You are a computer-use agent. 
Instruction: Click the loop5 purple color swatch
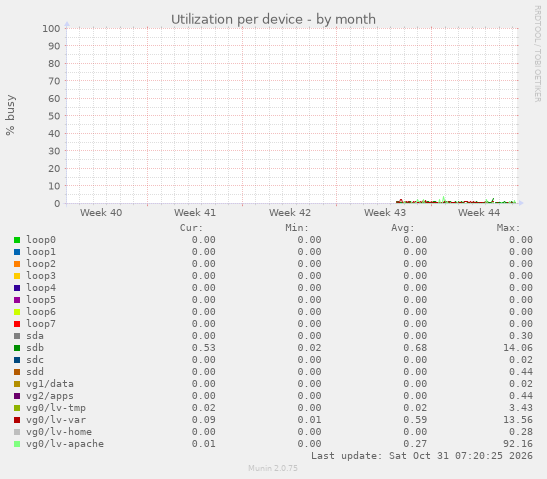[17, 300]
